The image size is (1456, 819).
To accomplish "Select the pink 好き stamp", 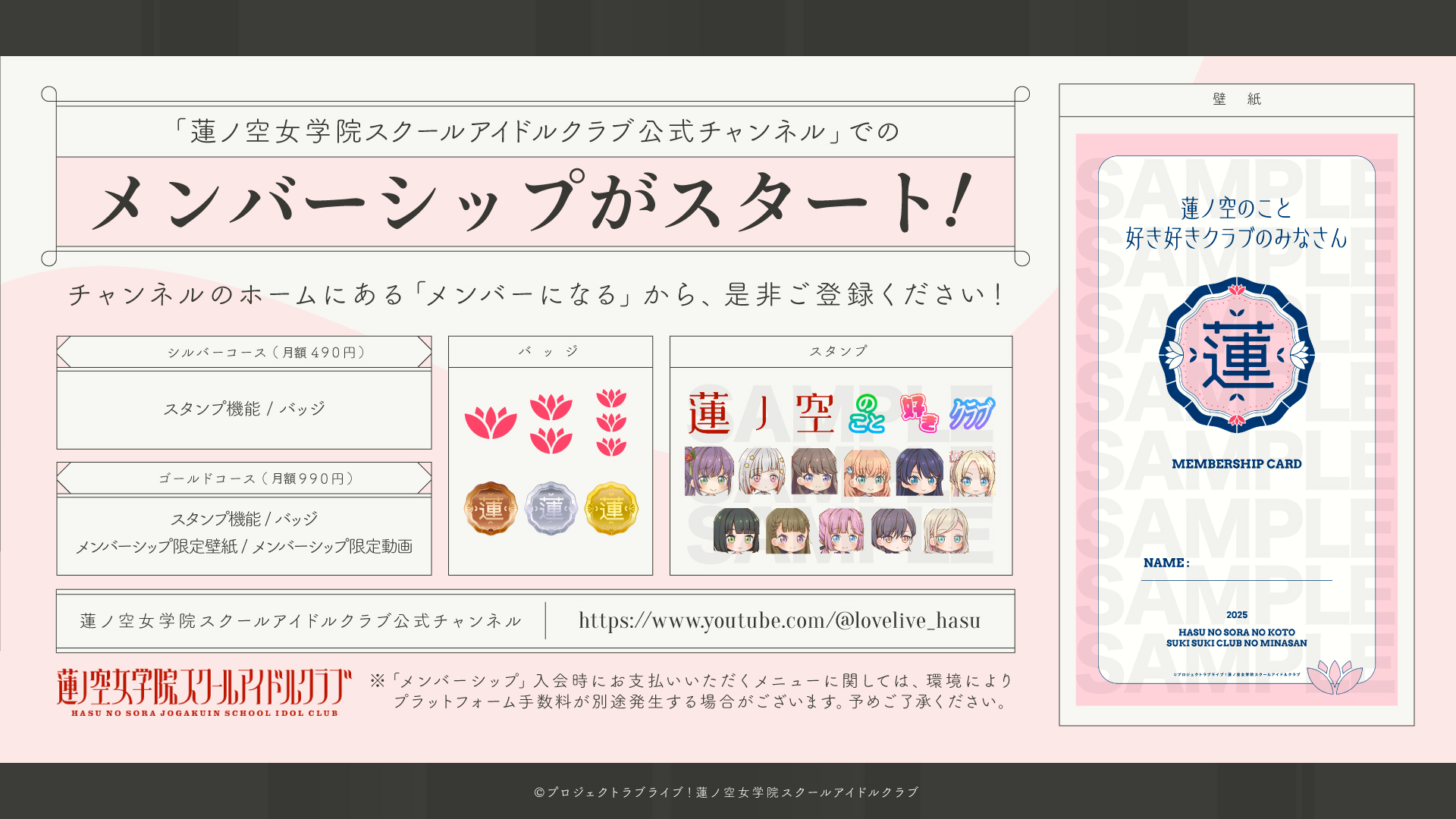I will click(920, 413).
